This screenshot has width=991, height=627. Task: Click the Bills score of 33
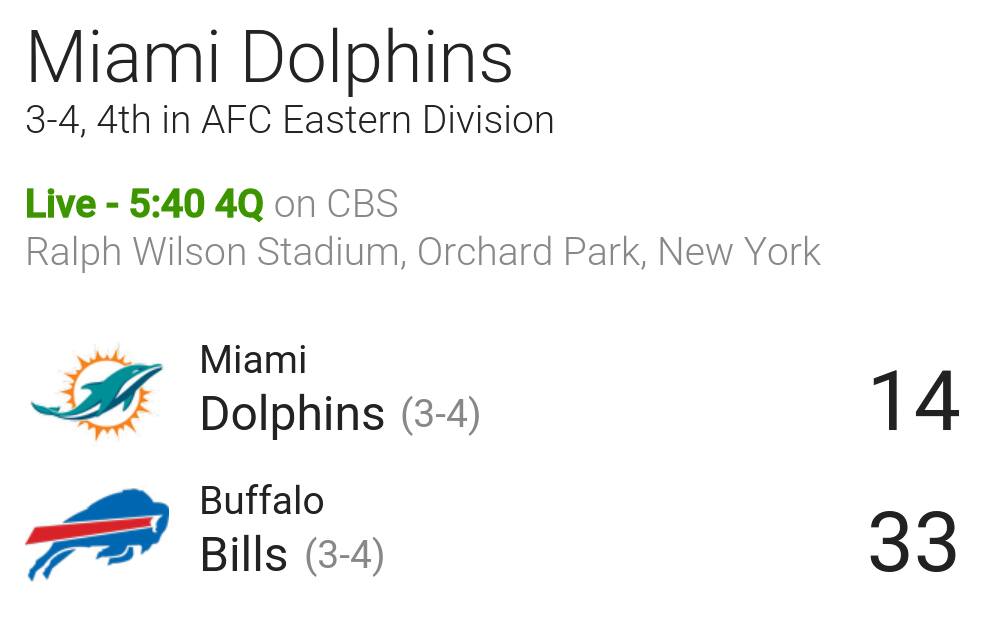point(913,542)
